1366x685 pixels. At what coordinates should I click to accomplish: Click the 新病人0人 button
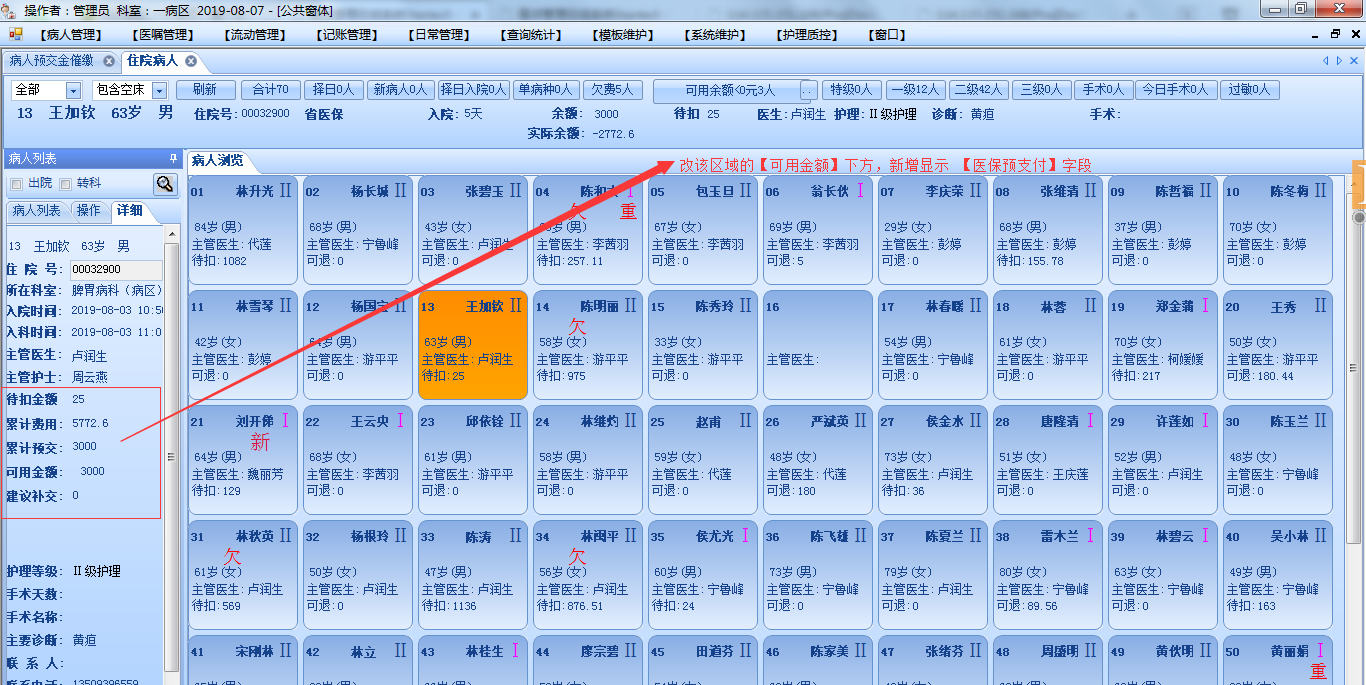(400, 90)
